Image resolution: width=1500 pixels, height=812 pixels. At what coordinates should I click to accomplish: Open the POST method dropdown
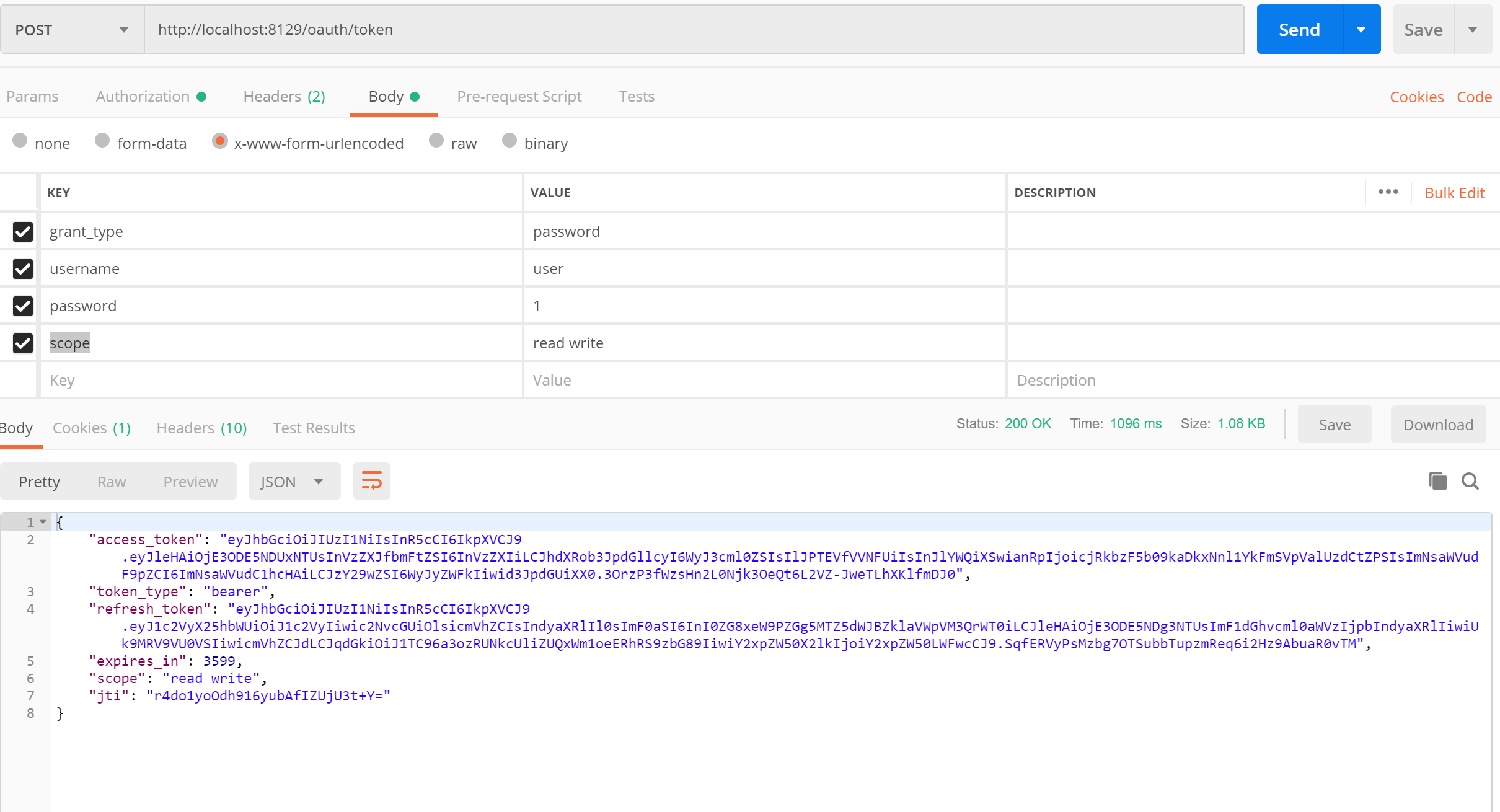pos(72,30)
